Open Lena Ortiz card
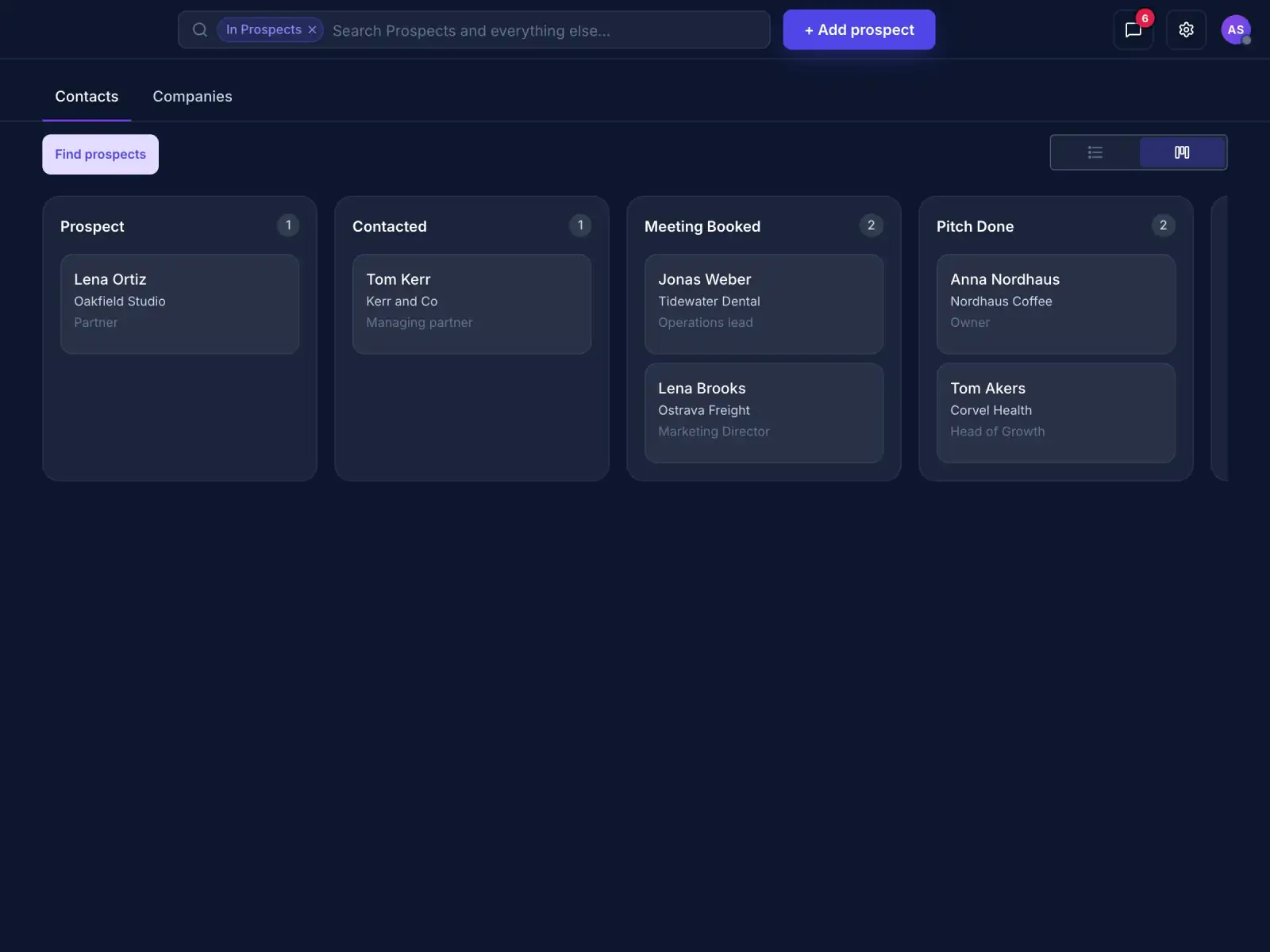The image size is (1270, 952). (x=180, y=305)
